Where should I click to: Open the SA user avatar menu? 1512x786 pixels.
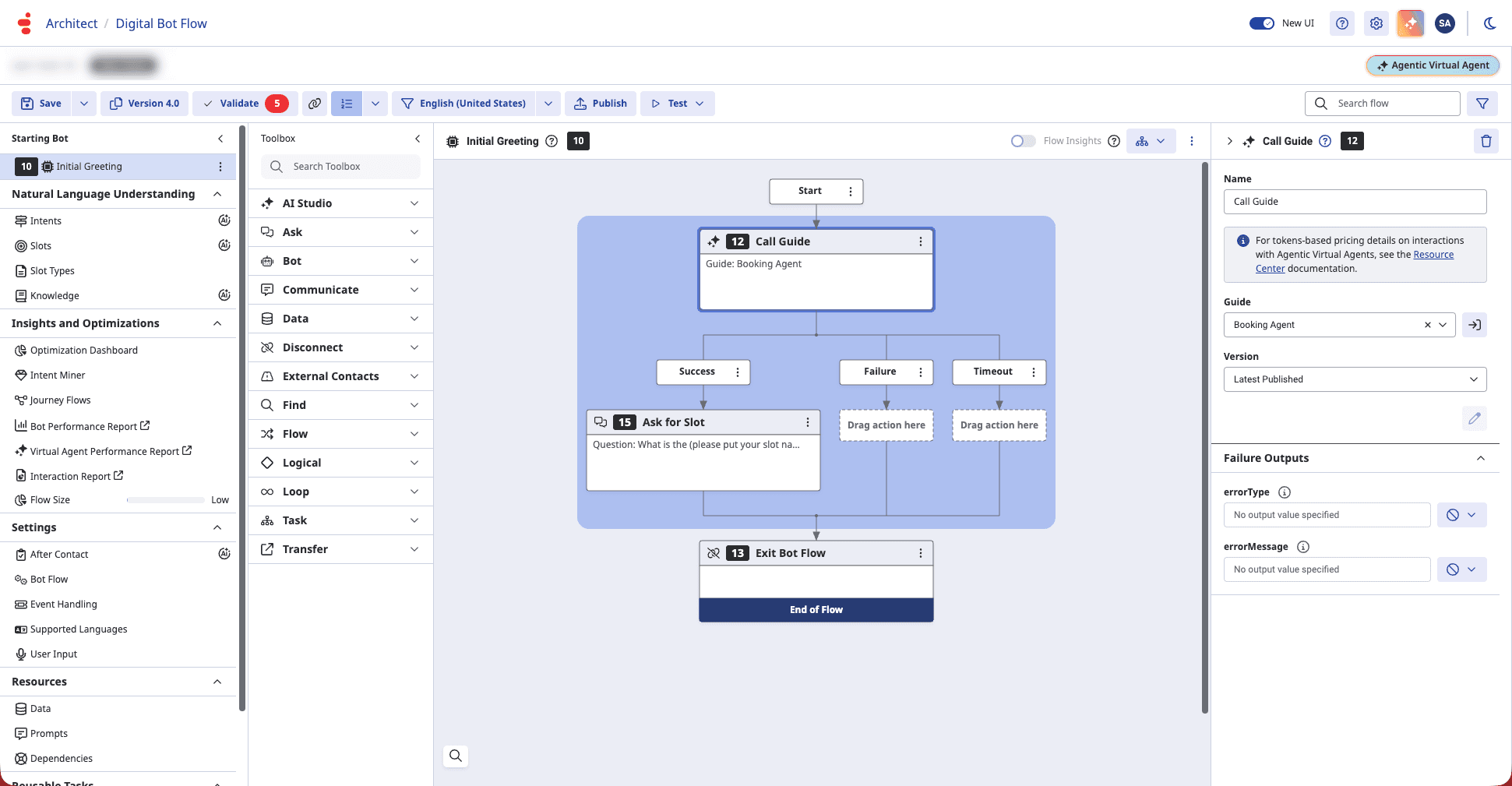[1445, 23]
